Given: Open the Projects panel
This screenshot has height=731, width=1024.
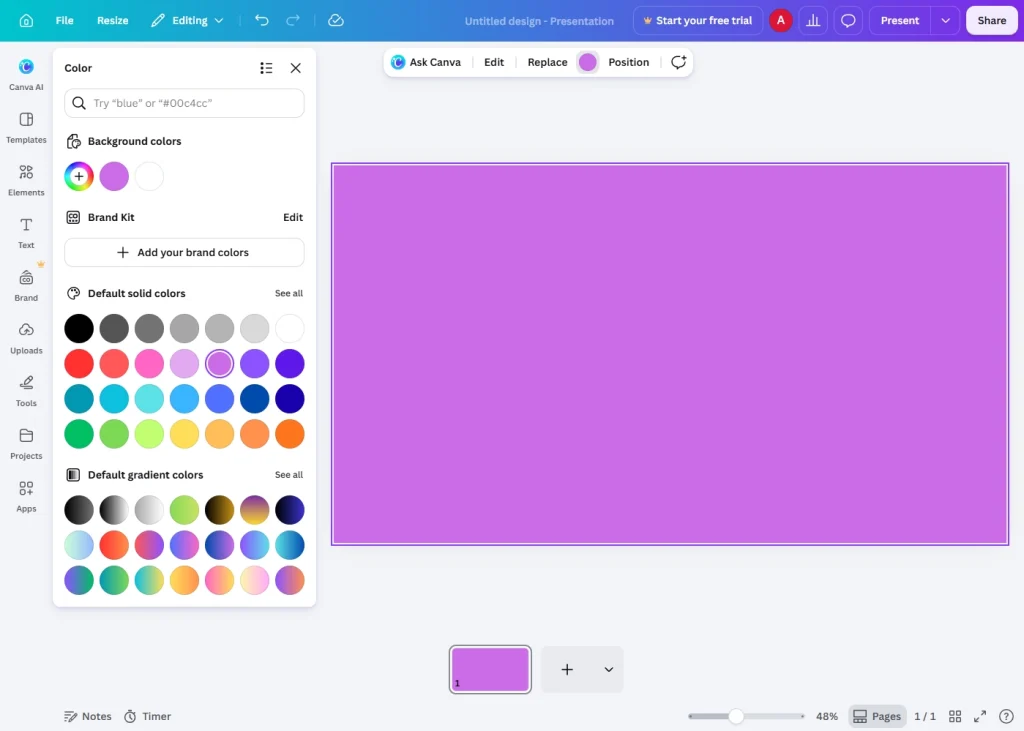Looking at the screenshot, I should pyautogui.click(x=26, y=444).
